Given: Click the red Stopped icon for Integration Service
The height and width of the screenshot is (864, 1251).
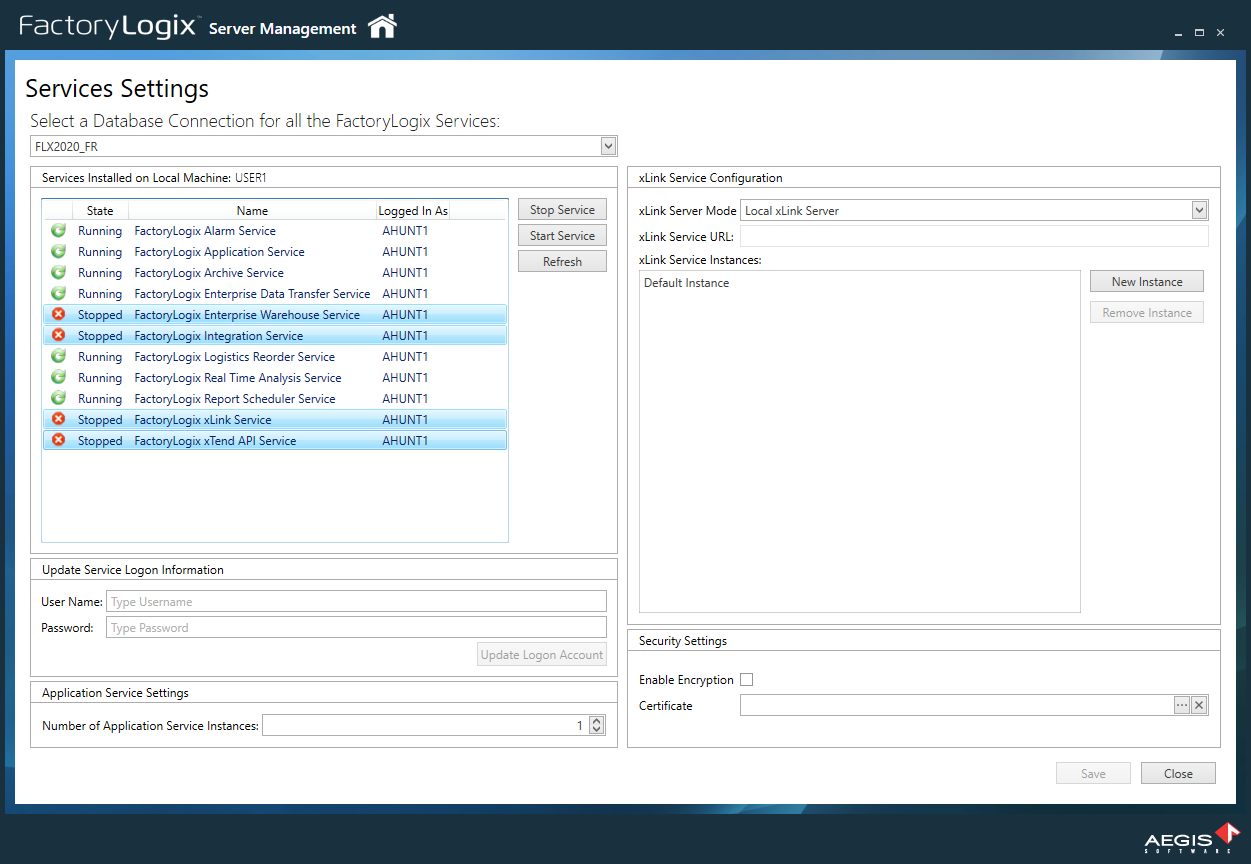Looking at the screenshot, I should (58, 335).
